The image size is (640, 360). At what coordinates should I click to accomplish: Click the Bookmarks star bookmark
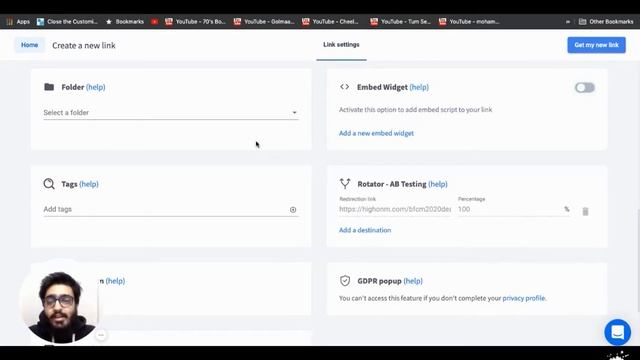point(124,22)
